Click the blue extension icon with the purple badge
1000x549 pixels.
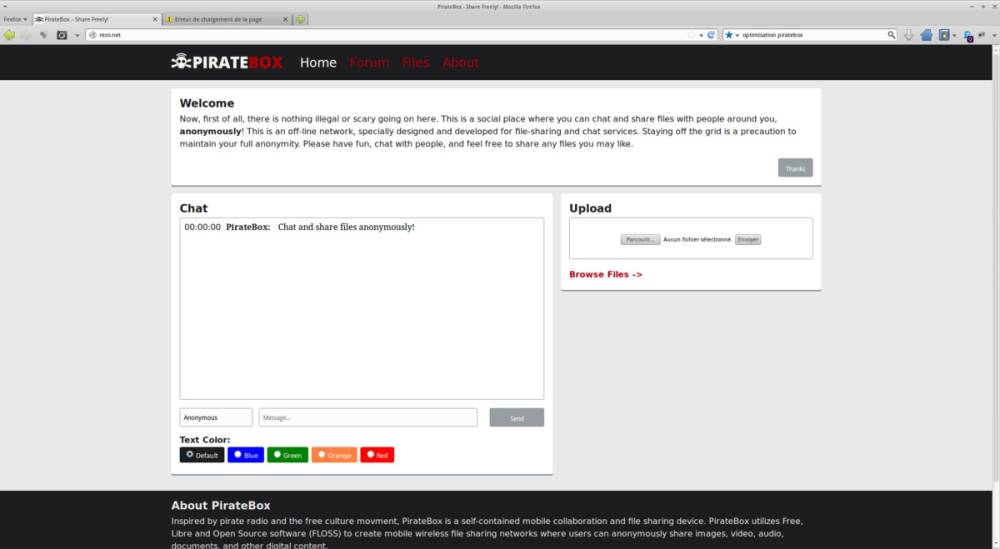coord(968,36)
